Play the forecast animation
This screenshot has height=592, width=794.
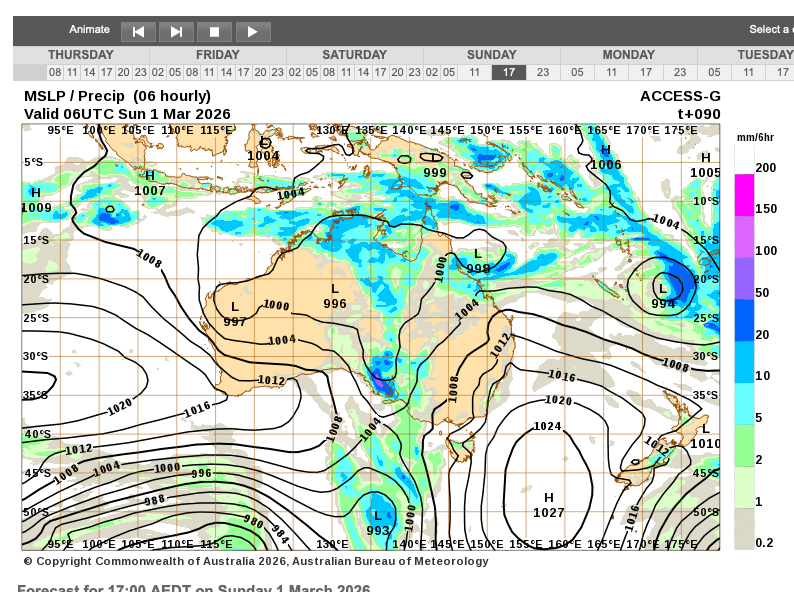[252, 32]
